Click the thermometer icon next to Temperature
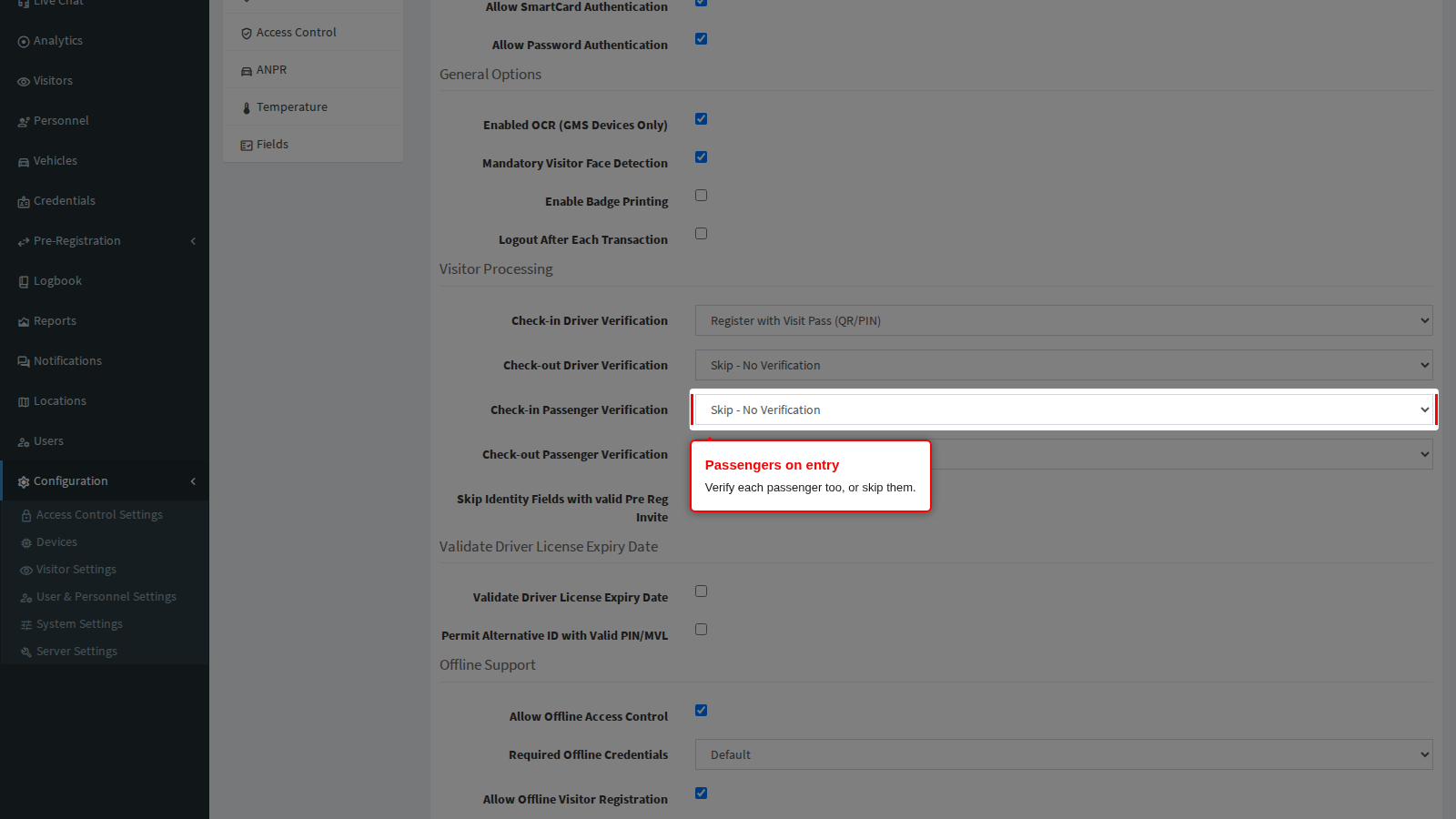1456x819 pixels. [x=247, y=108]
